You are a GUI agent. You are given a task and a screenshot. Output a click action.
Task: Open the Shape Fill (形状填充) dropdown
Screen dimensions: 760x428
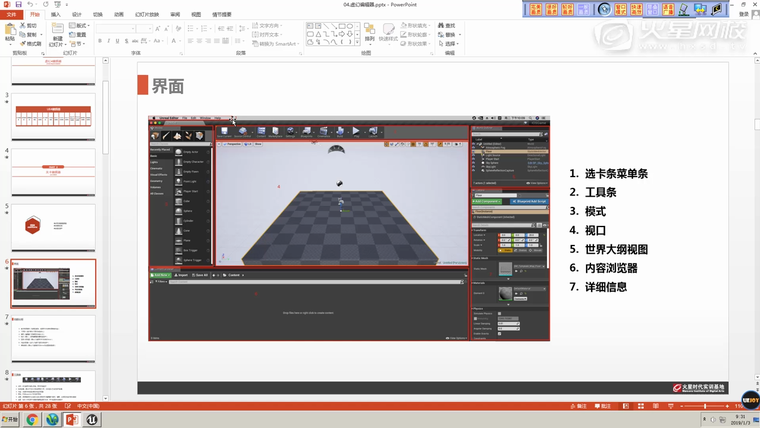click(419, 25)
